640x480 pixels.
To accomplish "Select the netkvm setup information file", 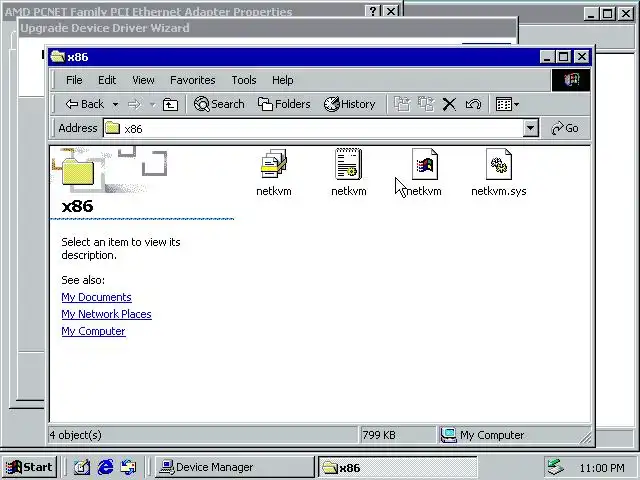I will [349, 172].
